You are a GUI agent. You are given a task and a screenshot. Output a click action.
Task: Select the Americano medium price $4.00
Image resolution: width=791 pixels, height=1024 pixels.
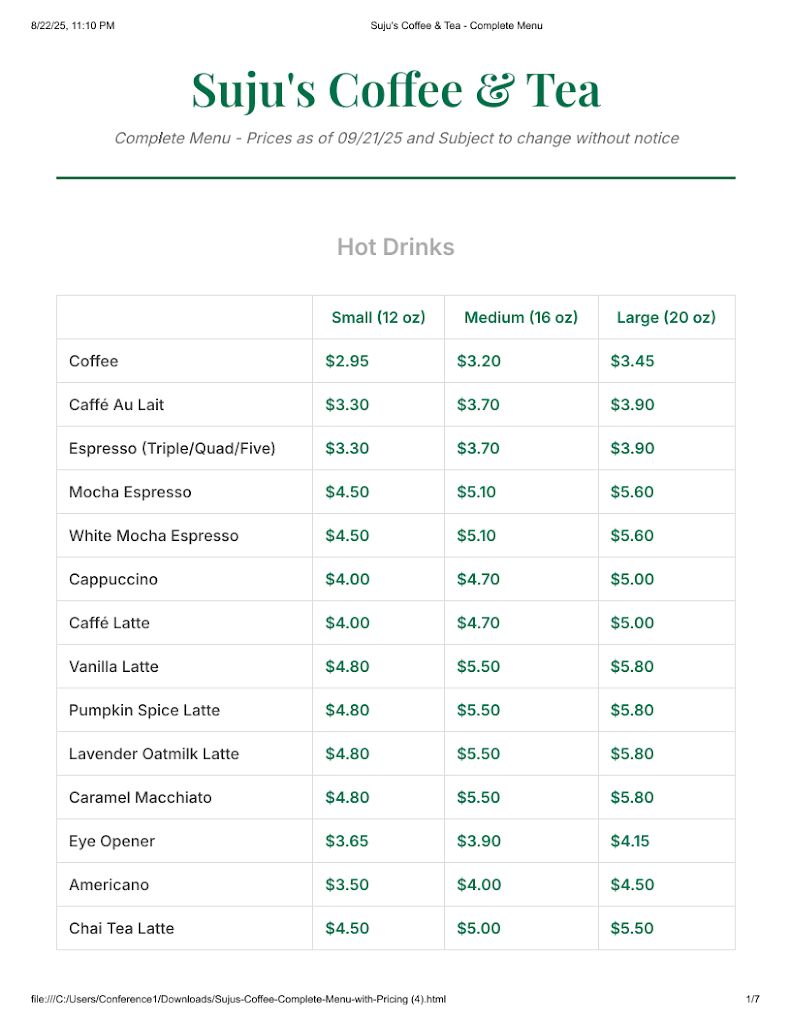479,885
